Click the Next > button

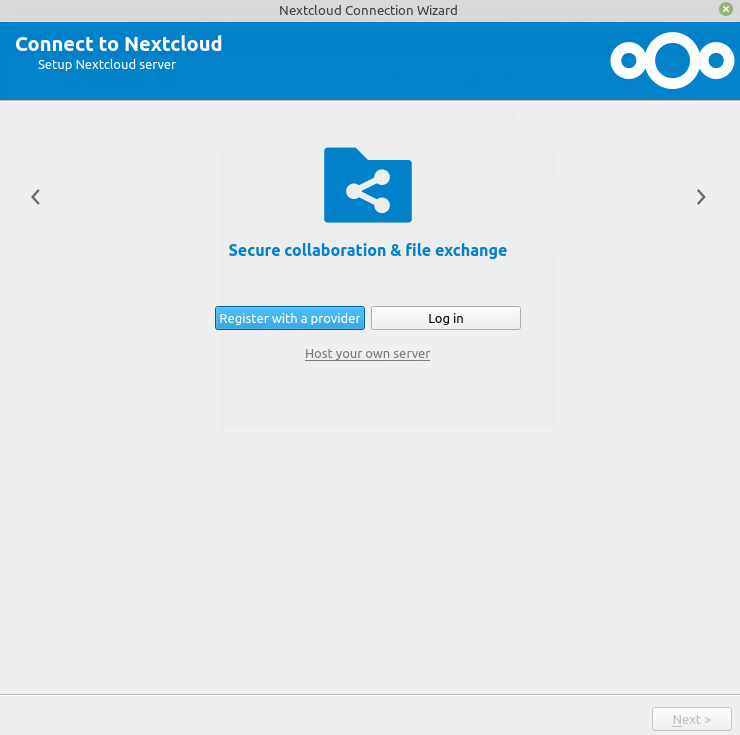(691, 719)
